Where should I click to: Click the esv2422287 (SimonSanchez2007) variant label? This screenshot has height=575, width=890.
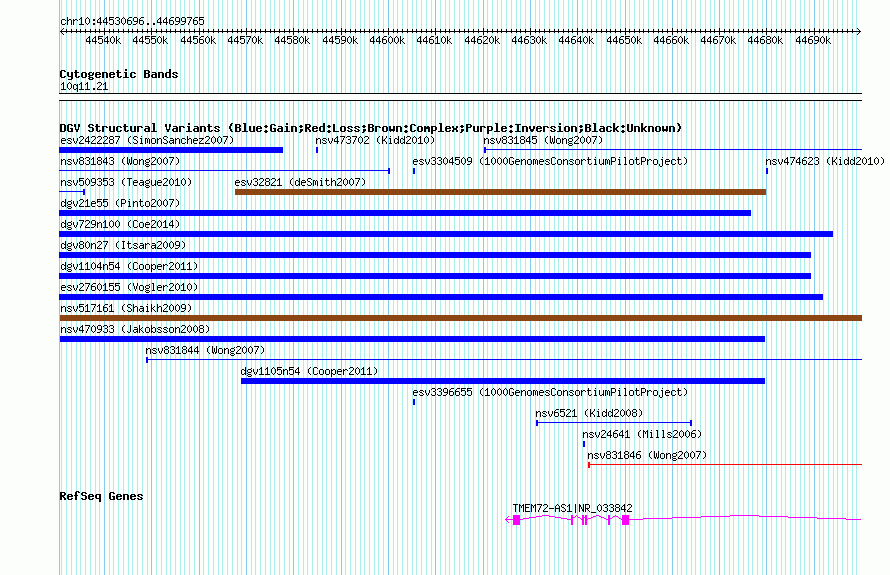(147, 140)
